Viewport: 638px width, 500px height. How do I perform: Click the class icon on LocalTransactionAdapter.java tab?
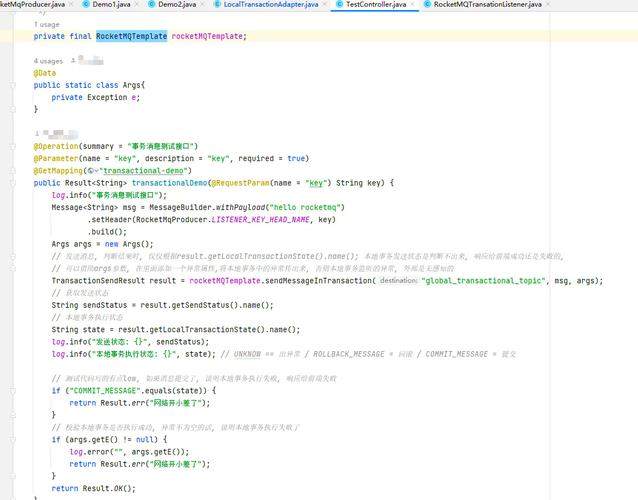point(217,4)
